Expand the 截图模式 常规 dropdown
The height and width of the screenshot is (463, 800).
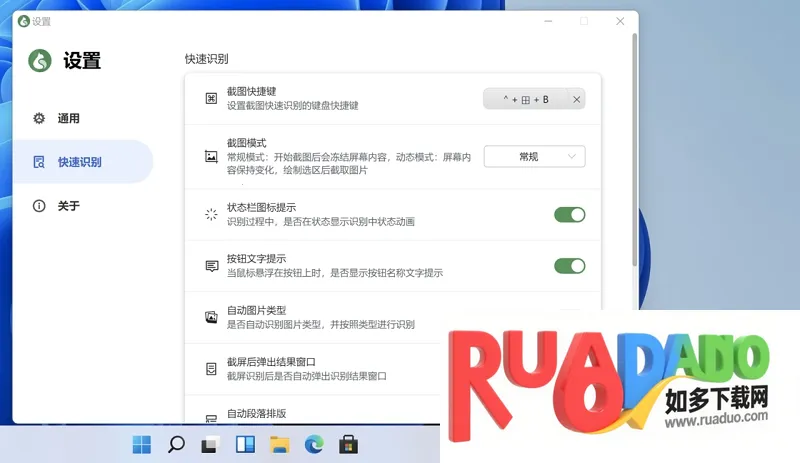(534, 156)
